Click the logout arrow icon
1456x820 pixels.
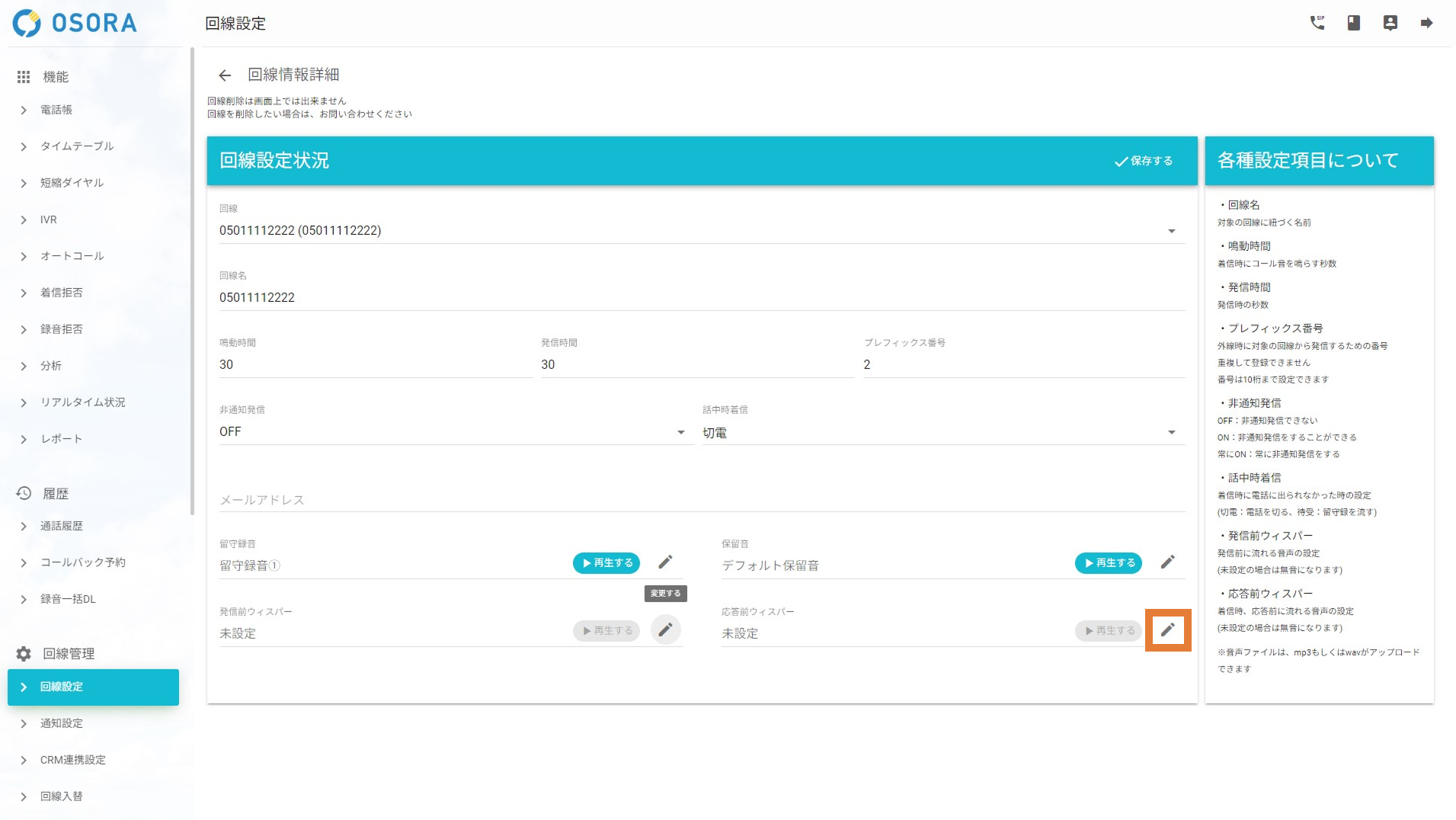point(1426,23)
